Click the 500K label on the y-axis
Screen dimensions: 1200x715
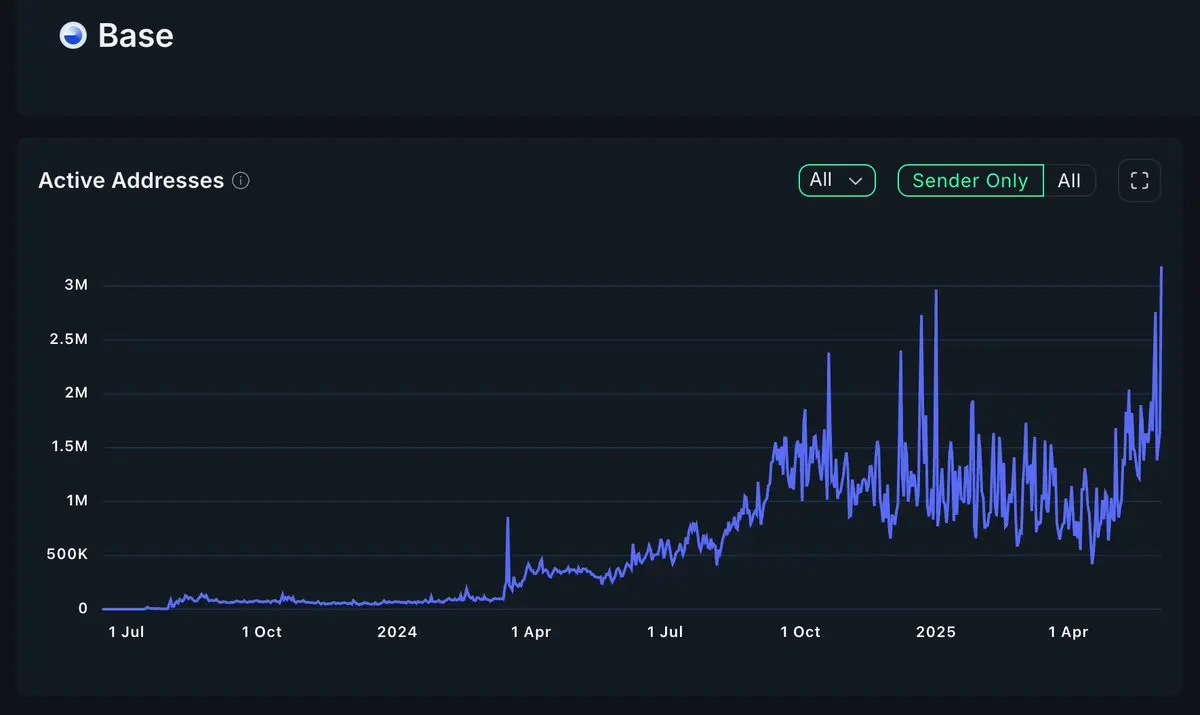66,553
